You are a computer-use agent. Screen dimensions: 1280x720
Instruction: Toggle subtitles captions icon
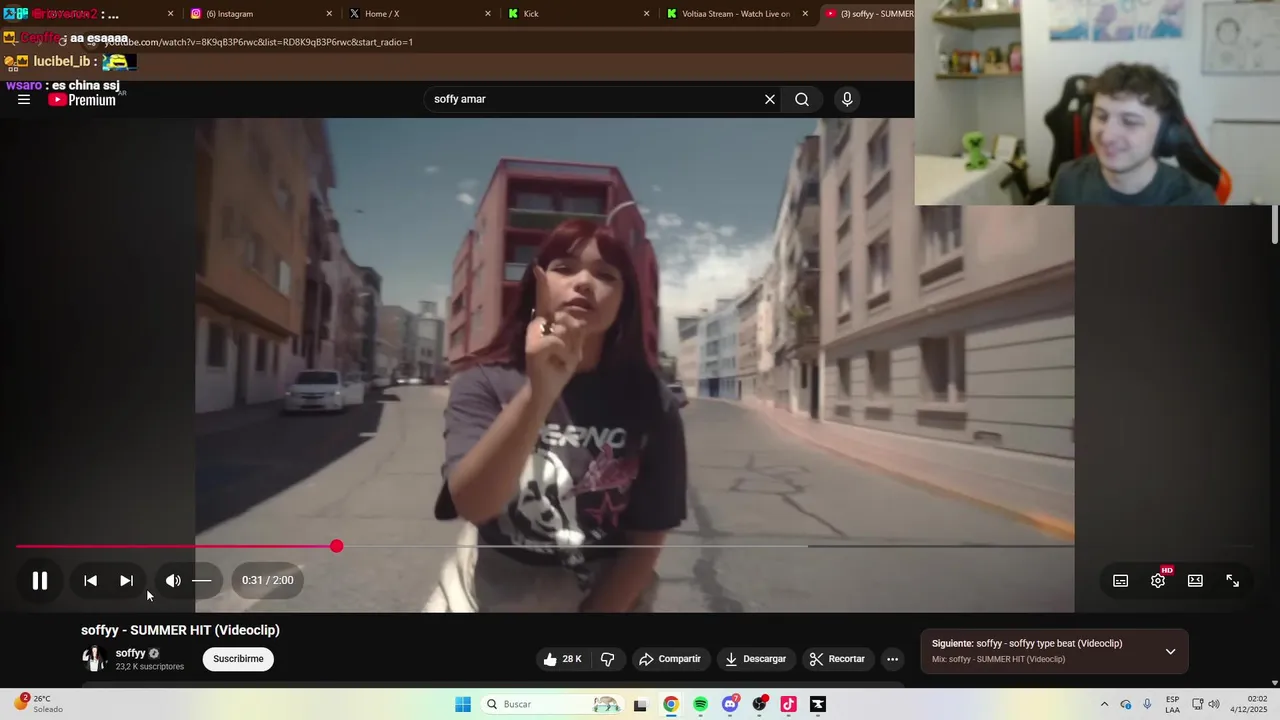click(1121, 581)
